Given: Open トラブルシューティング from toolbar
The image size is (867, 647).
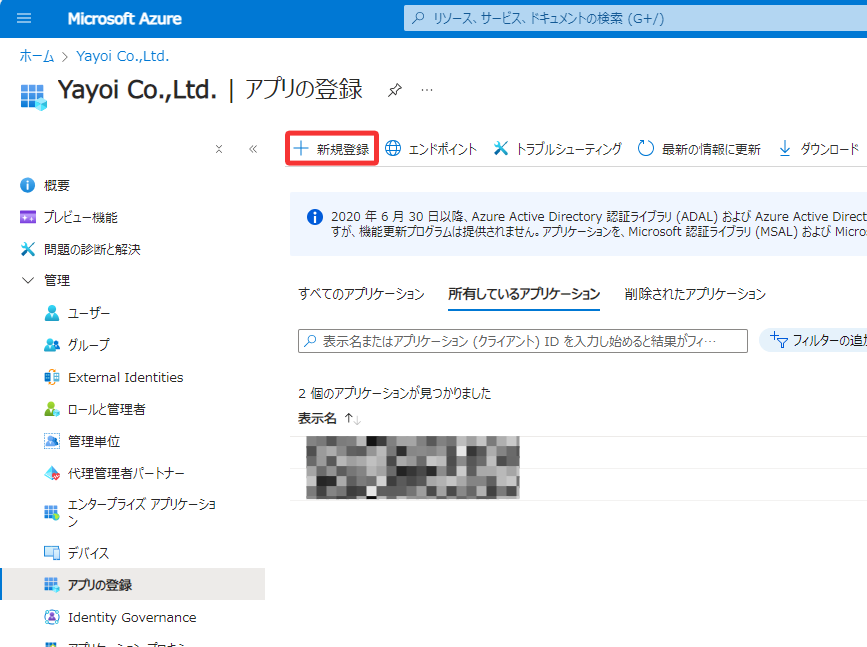Looking at the screenshot, I should click(x=557, y=149).
